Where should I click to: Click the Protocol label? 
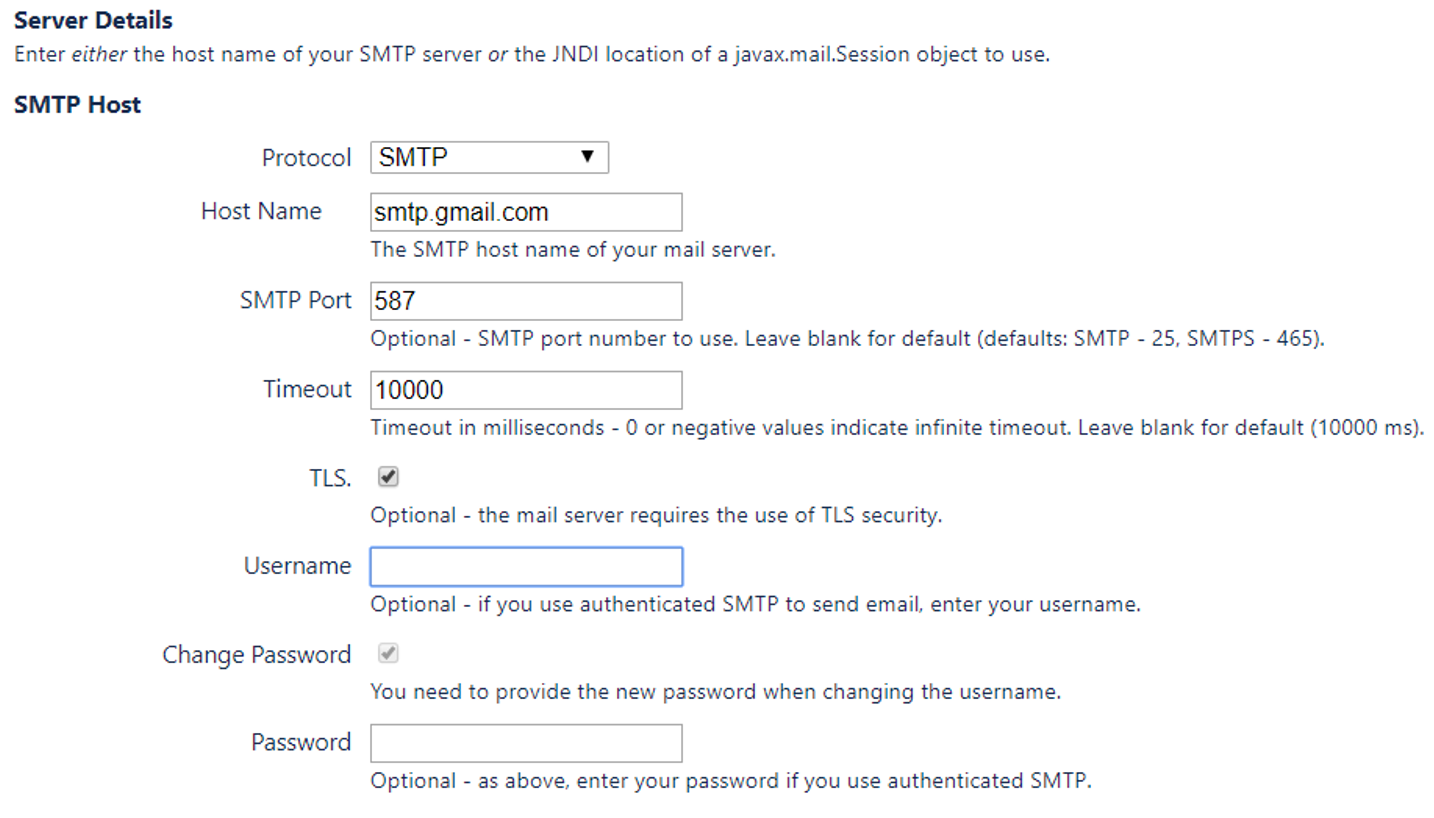pyautogui.click(x=306, y=157)
